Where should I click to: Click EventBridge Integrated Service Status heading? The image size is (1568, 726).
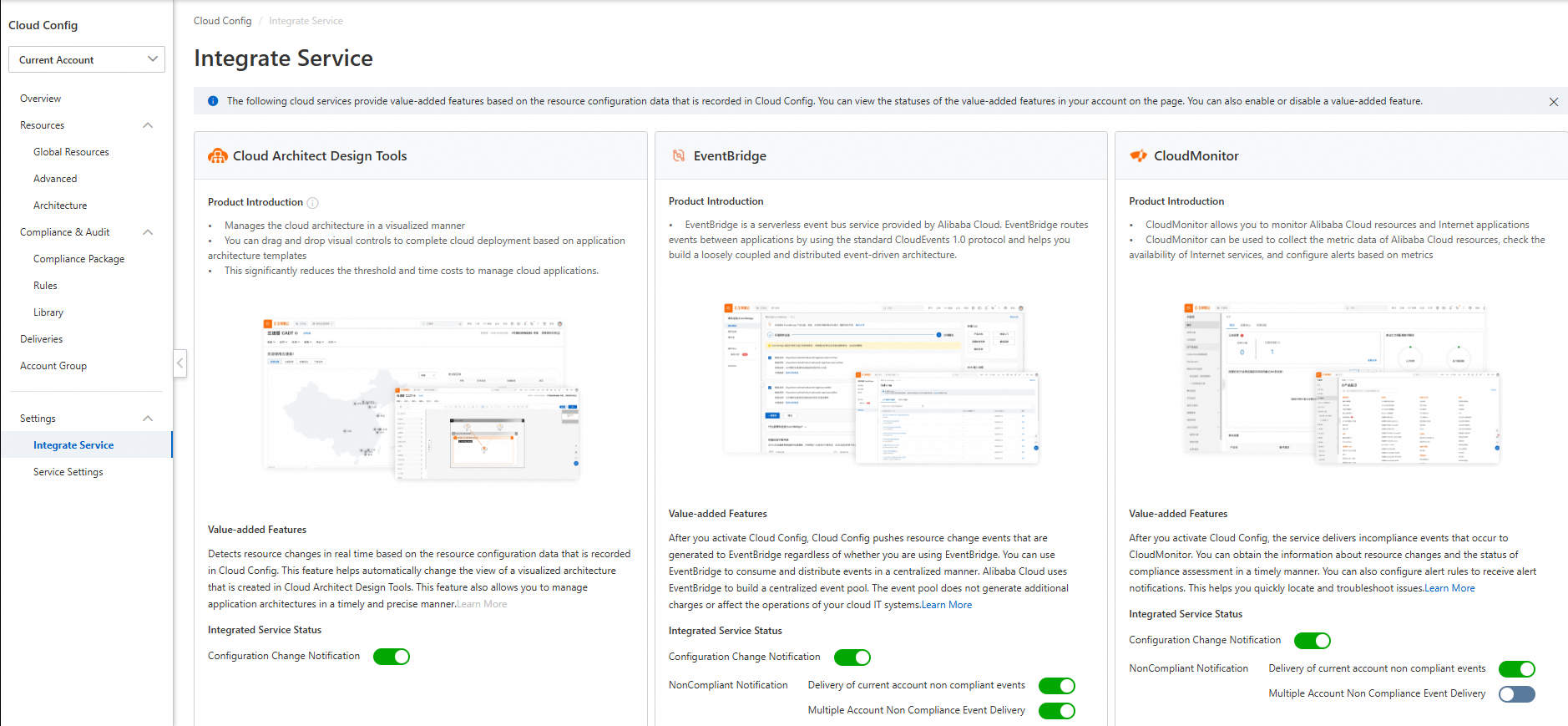[x=726, y=631]
